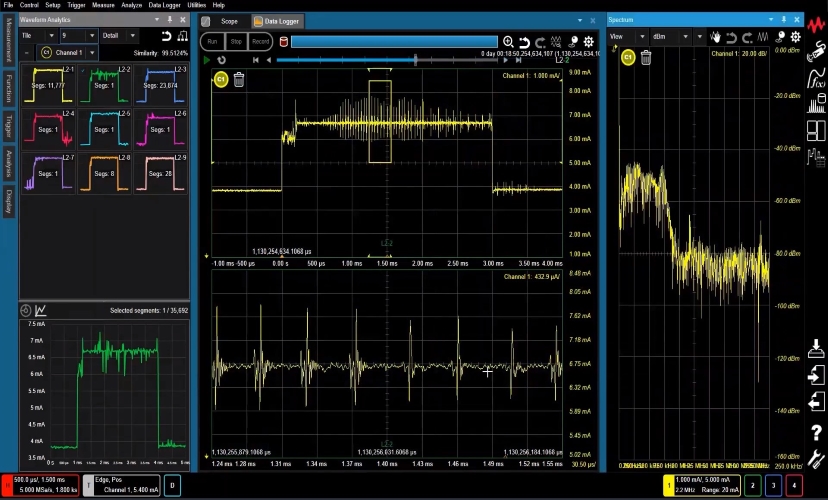This screenshot has width=828, height=500.
Task: Toggle the D digital button in bottom bar
Action: tap(172, 485)
